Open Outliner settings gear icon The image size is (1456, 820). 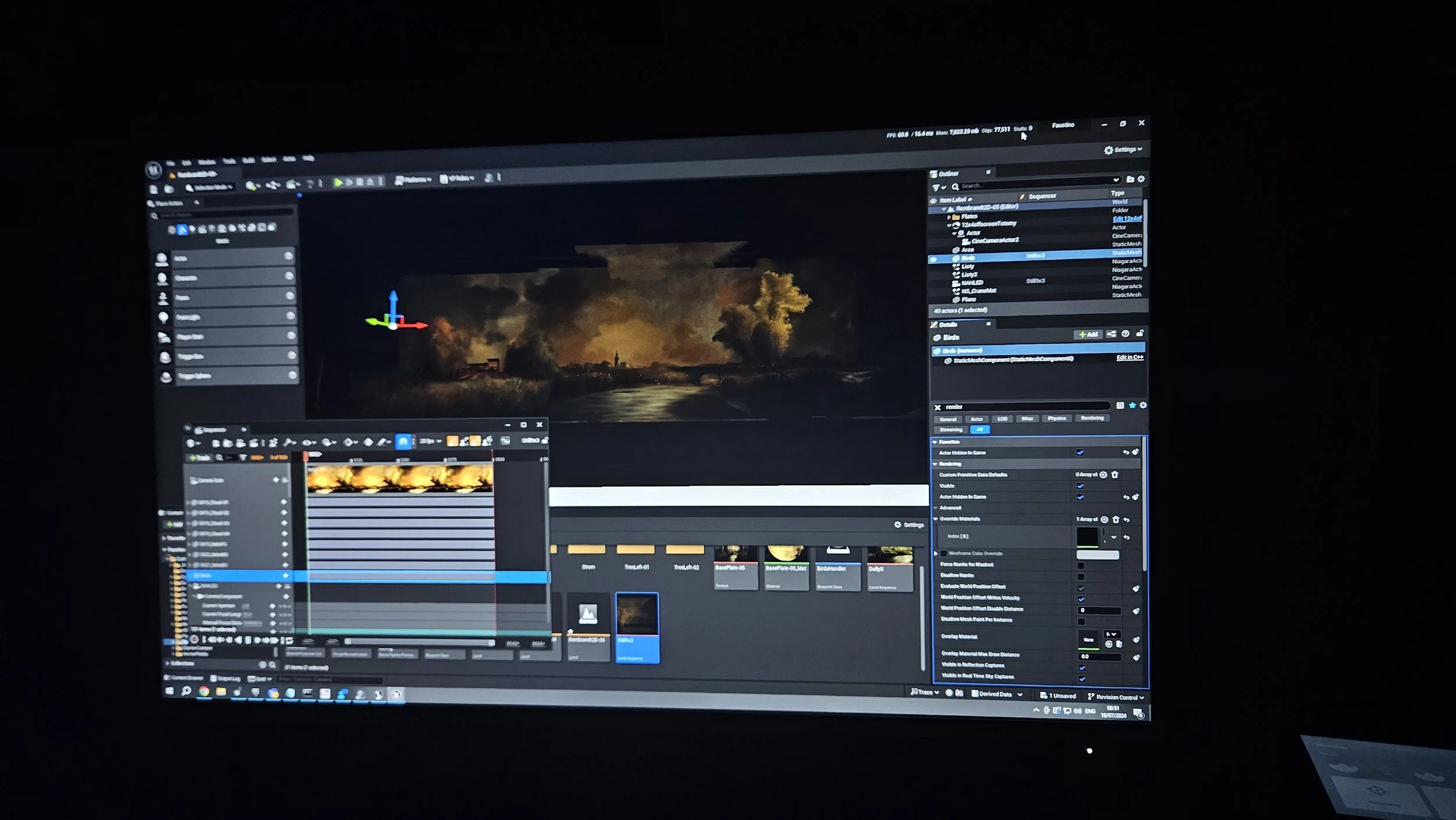coord(1141,179)
